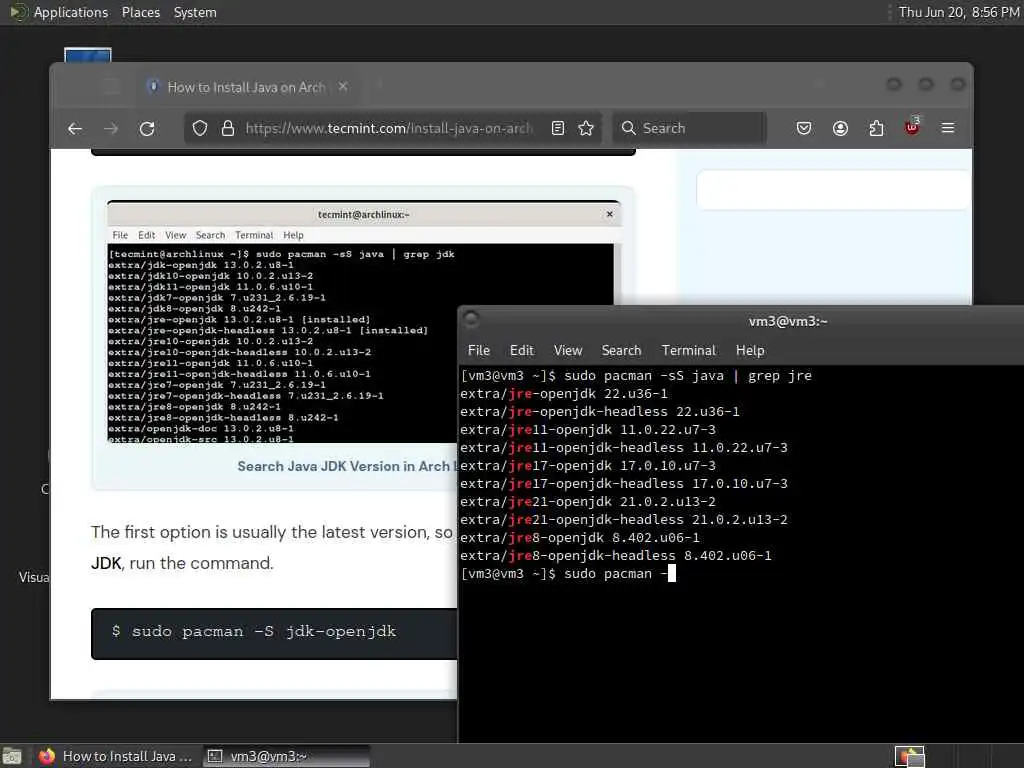The height and width of the screenshot is (768, 1024).
Task: Close the How to Install Java tab
Action: point(344,86)
